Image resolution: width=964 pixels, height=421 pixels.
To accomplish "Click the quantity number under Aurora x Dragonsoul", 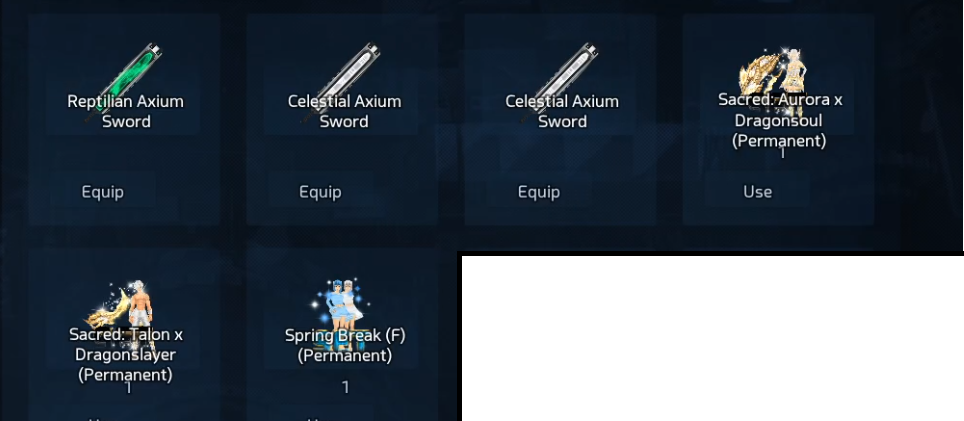I will 782,153.
